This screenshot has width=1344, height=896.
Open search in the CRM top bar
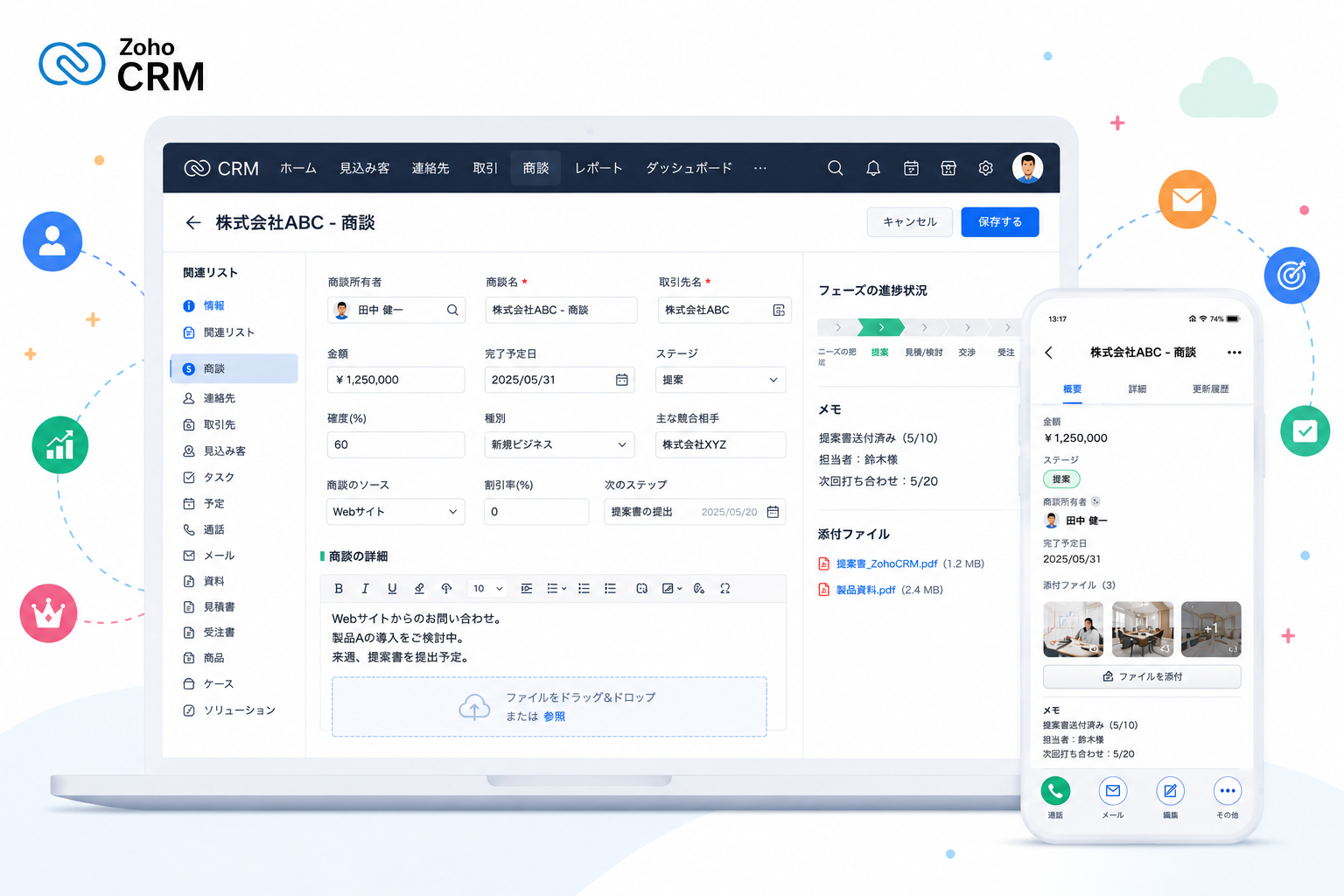click(835, 168)
